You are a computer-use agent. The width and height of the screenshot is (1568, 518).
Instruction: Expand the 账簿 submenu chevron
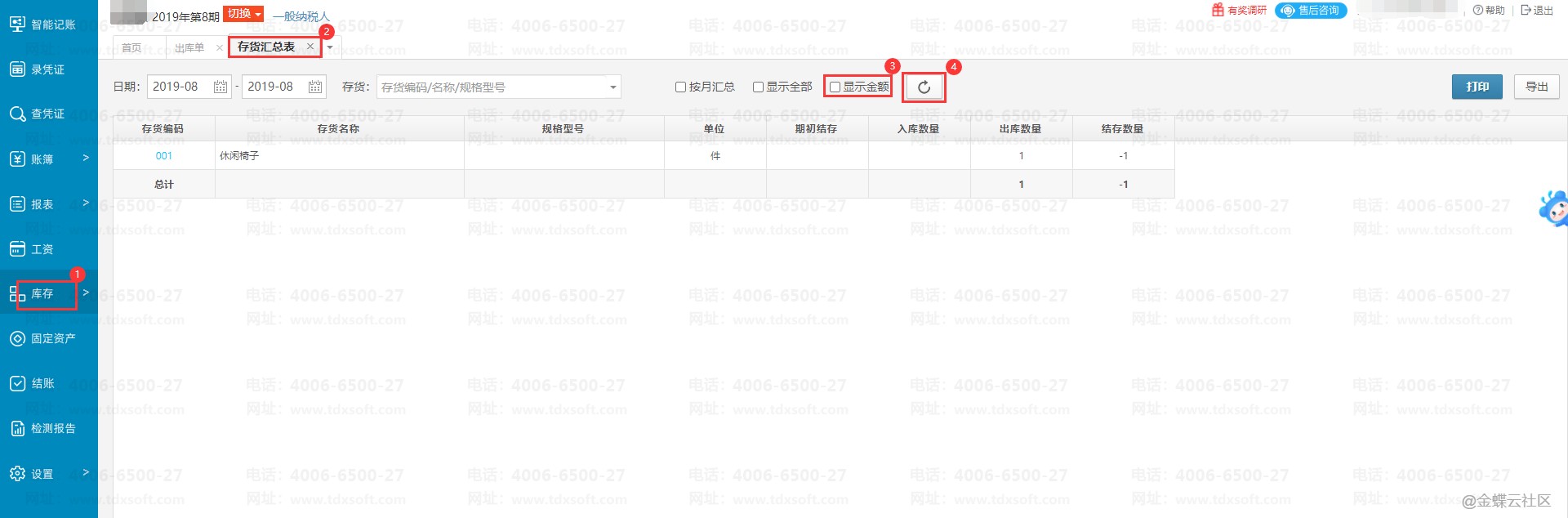pyautogui.click(x=86, y=157)
